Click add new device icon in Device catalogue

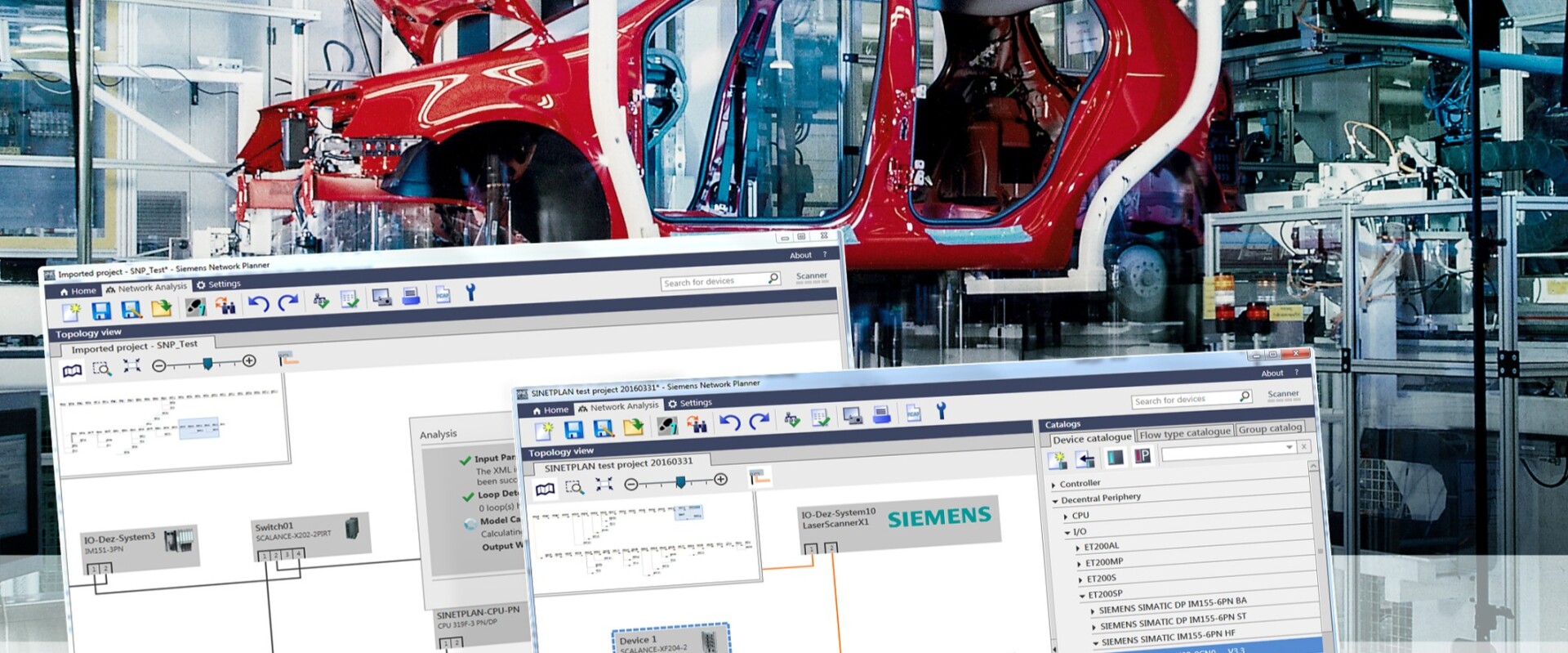pyautogui.click(x=1057, y=460)
